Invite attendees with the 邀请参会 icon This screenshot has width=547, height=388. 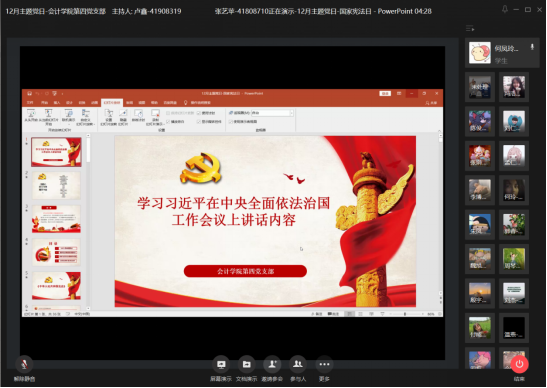coord(272,365)
